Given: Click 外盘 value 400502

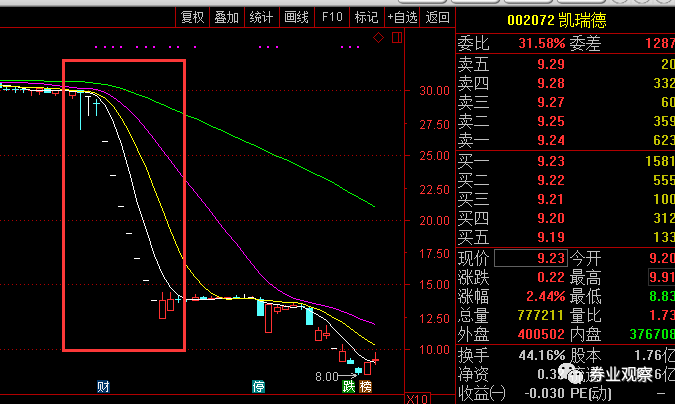Looking at the screenshot, I should 541,334.
